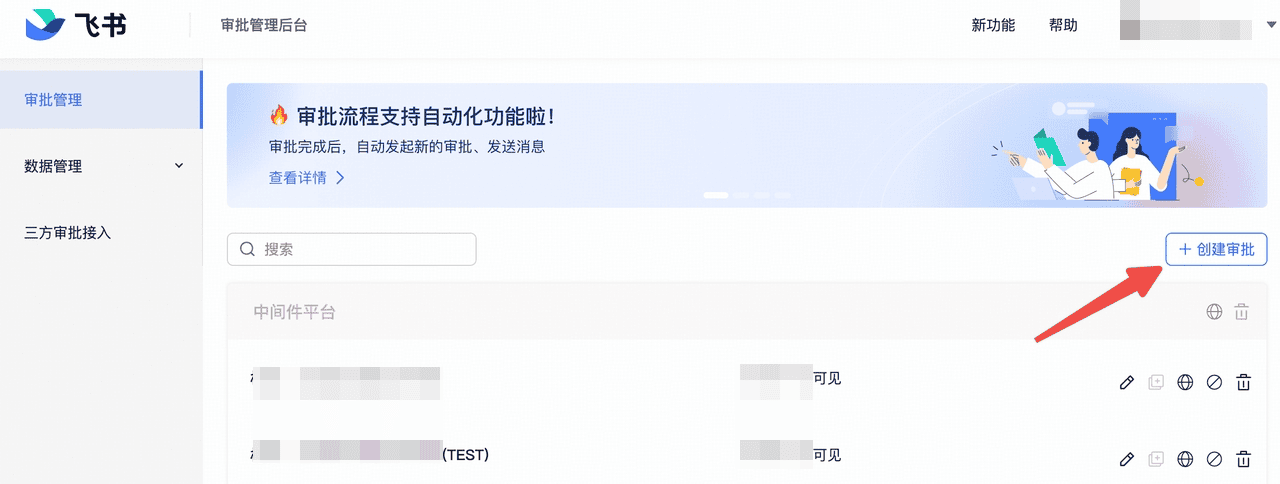
Task: Click the disable icon in the (TEST) row
Action: click(x=1214, y=460)
